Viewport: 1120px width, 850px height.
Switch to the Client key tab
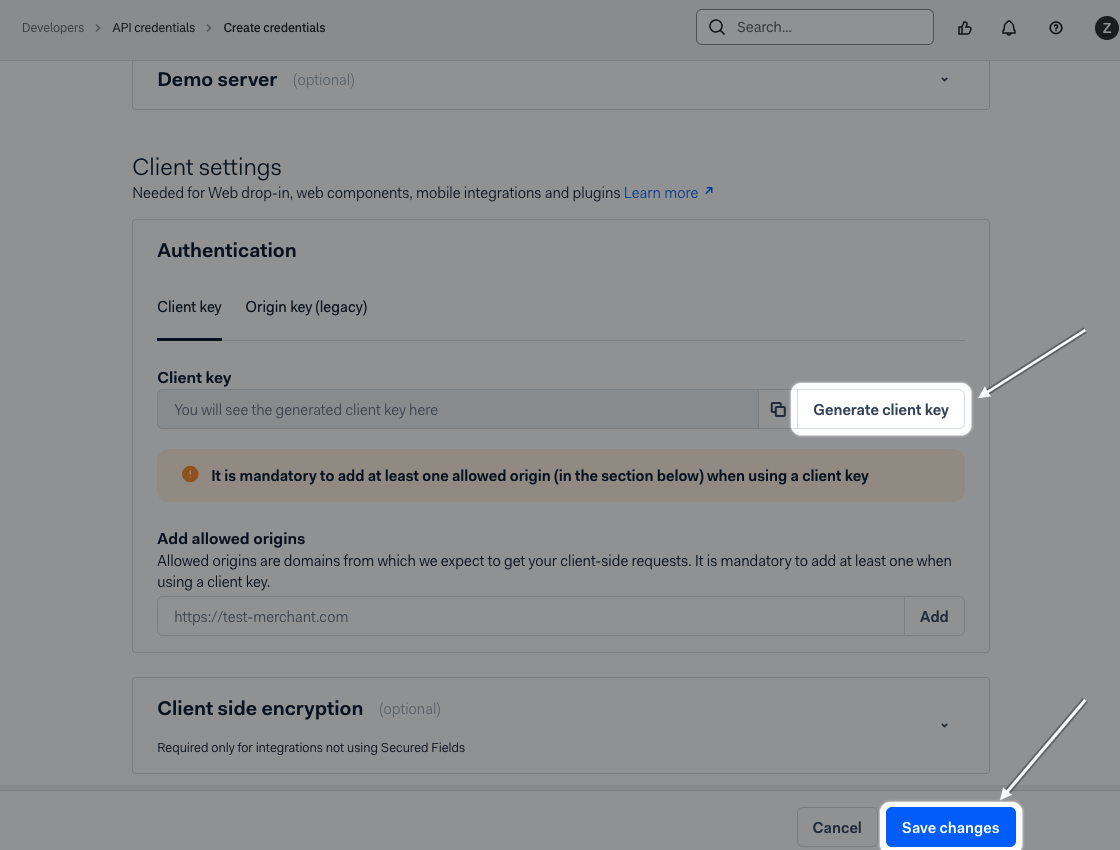pos(189,307)
